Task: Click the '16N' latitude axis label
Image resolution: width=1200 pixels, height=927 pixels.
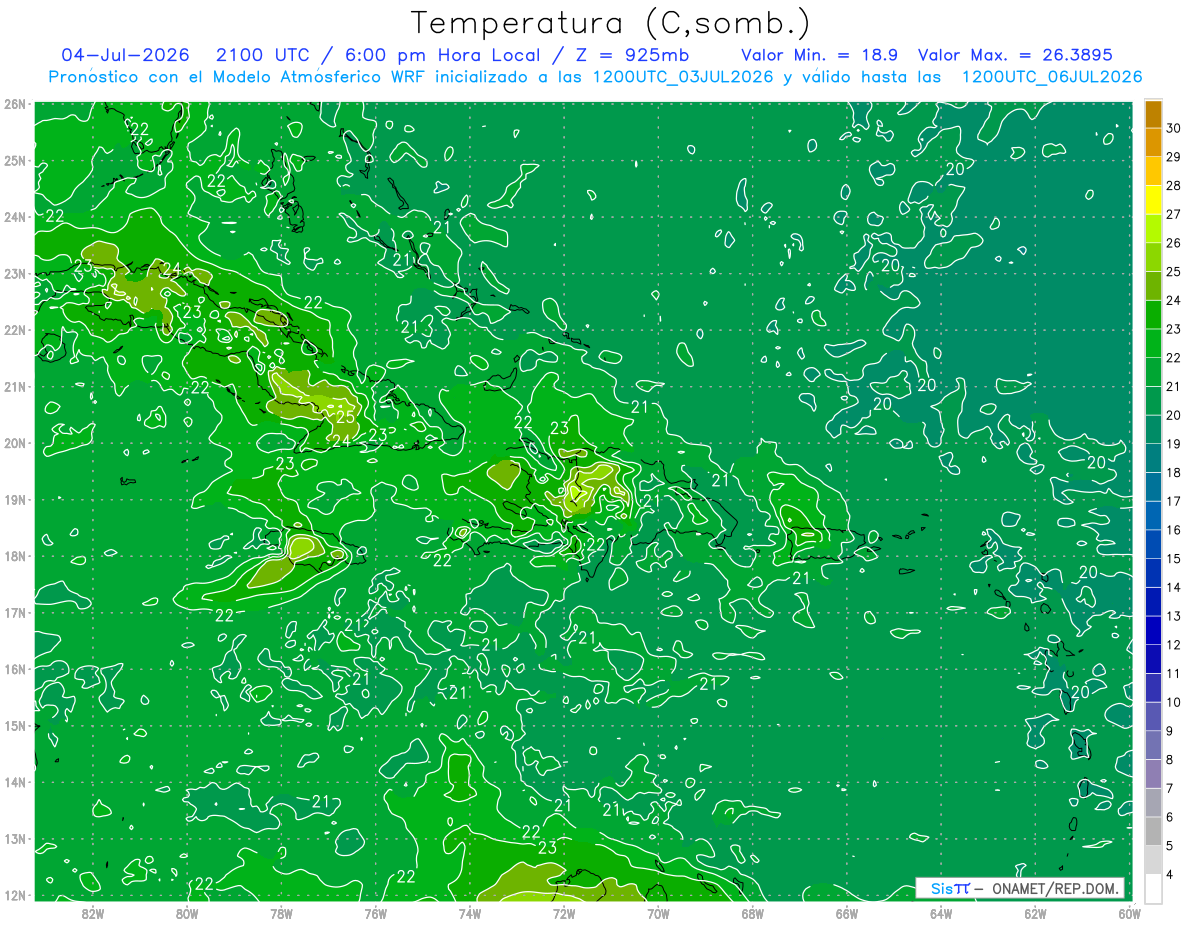Action: pyautogui.click(x=14, y=669)
